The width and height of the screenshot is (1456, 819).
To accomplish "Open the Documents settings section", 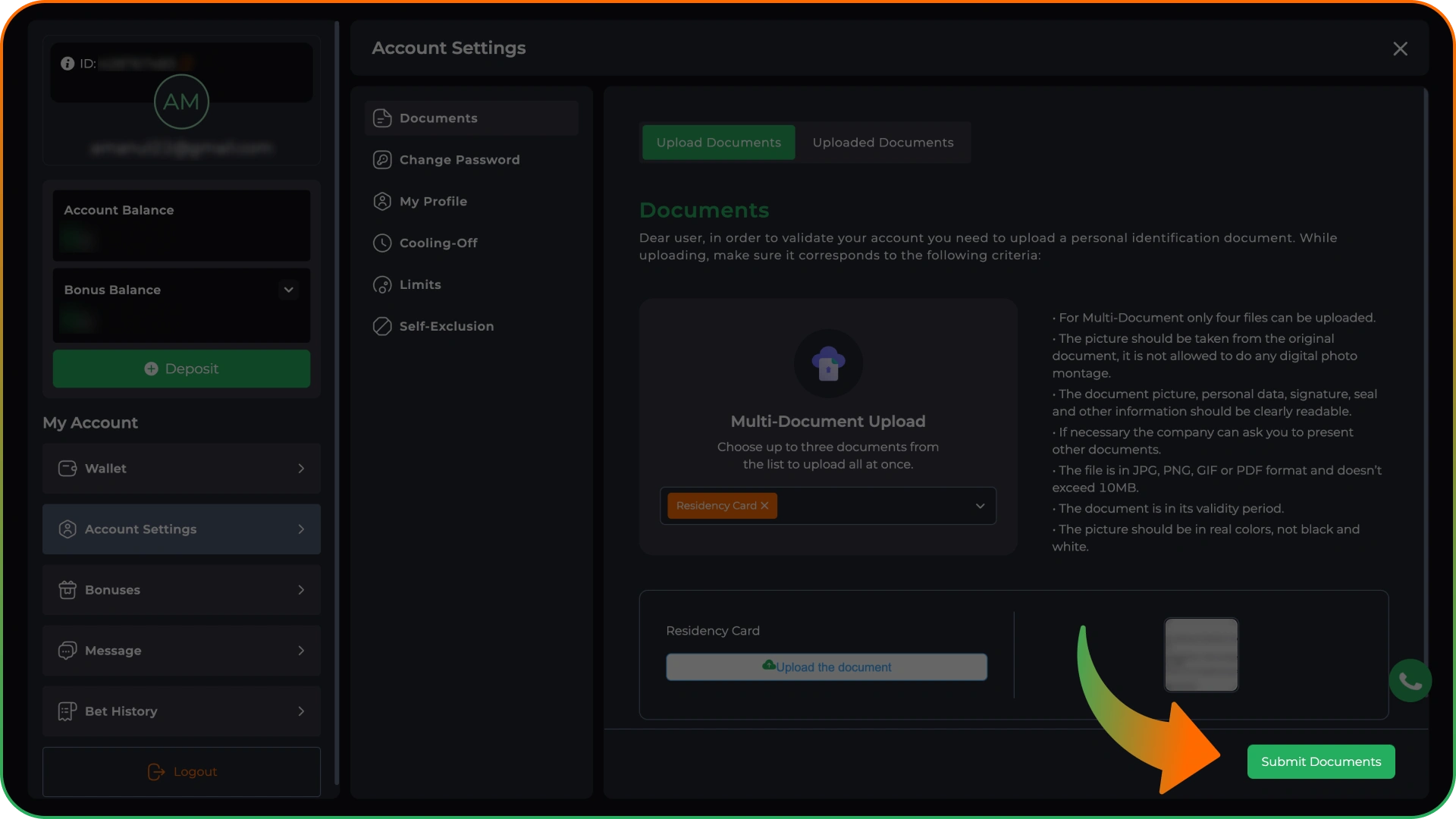I will 471,118.
